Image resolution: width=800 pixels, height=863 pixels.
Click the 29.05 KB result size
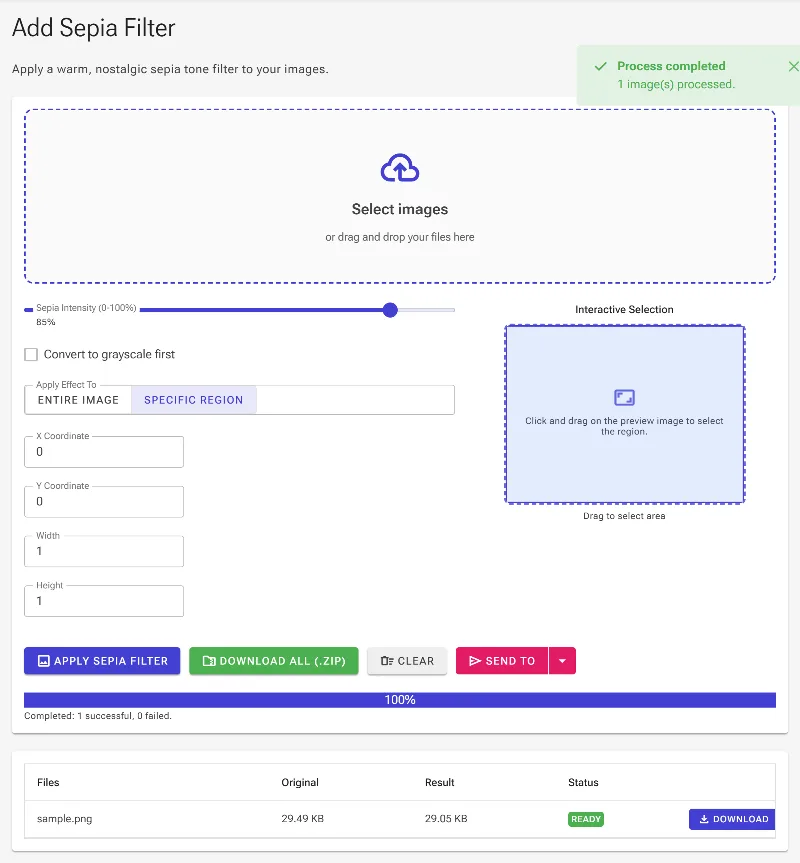[x=446, y=819]
